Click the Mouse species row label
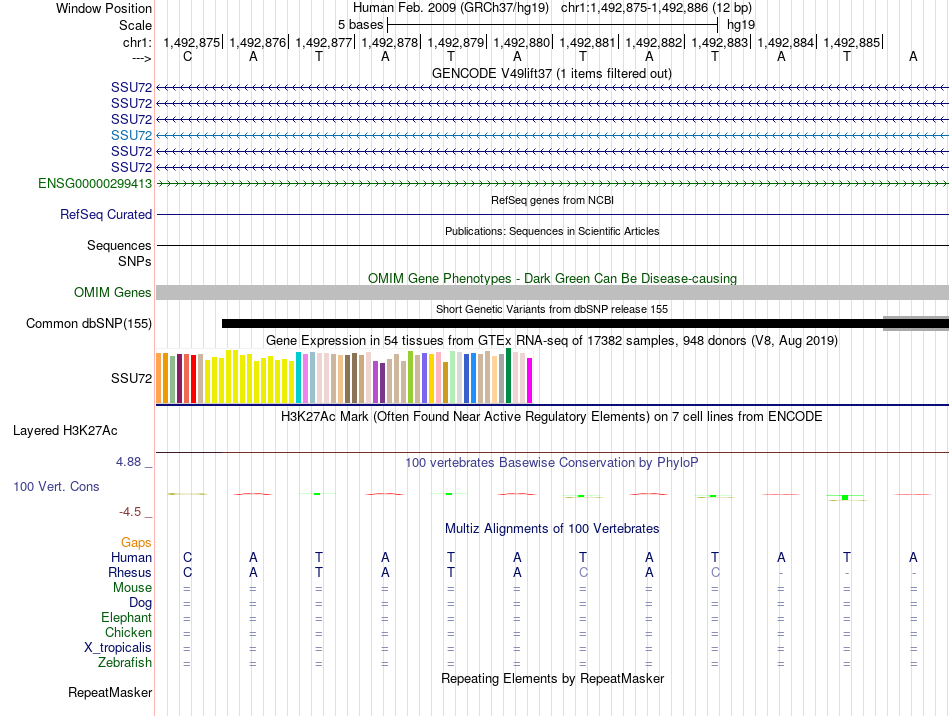 pos(132,588)
